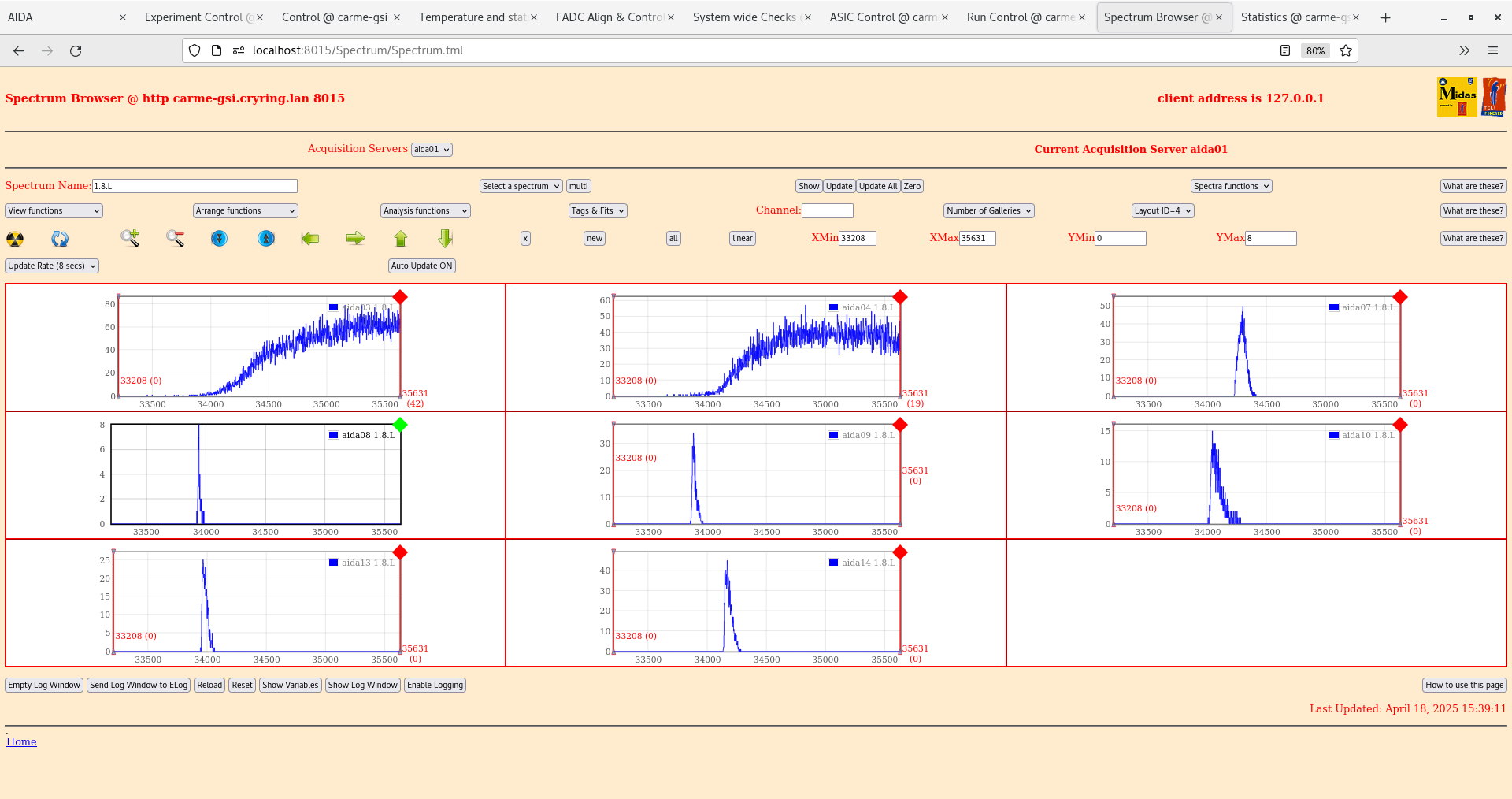Click the Empty Log Window button
Image resolution: width=1512 pixels, height=799 pixels.
pyautogui.click(x=44, y=685)
